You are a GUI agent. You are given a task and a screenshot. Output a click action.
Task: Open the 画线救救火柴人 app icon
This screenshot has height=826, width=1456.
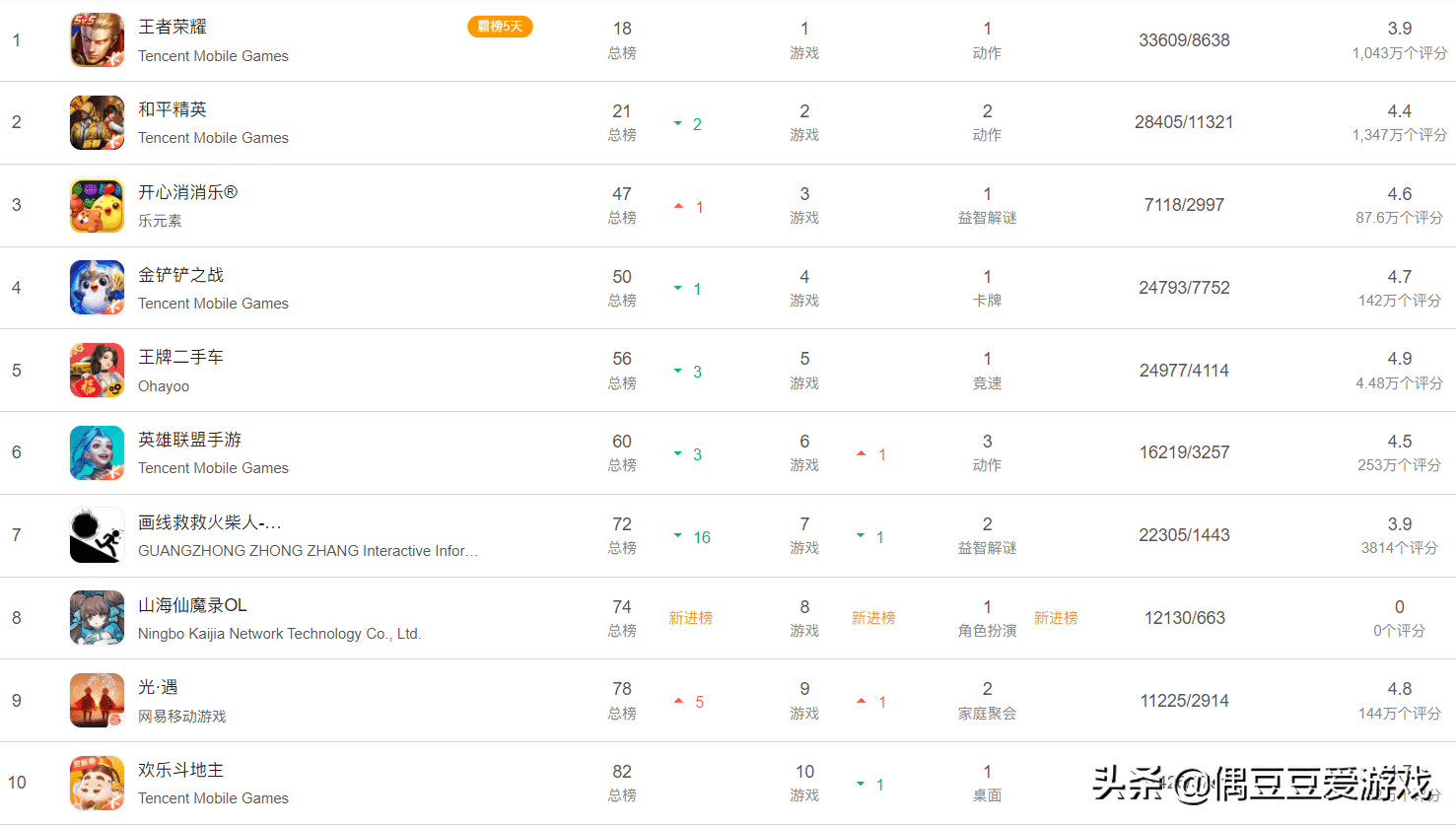(x=97, y=535)
